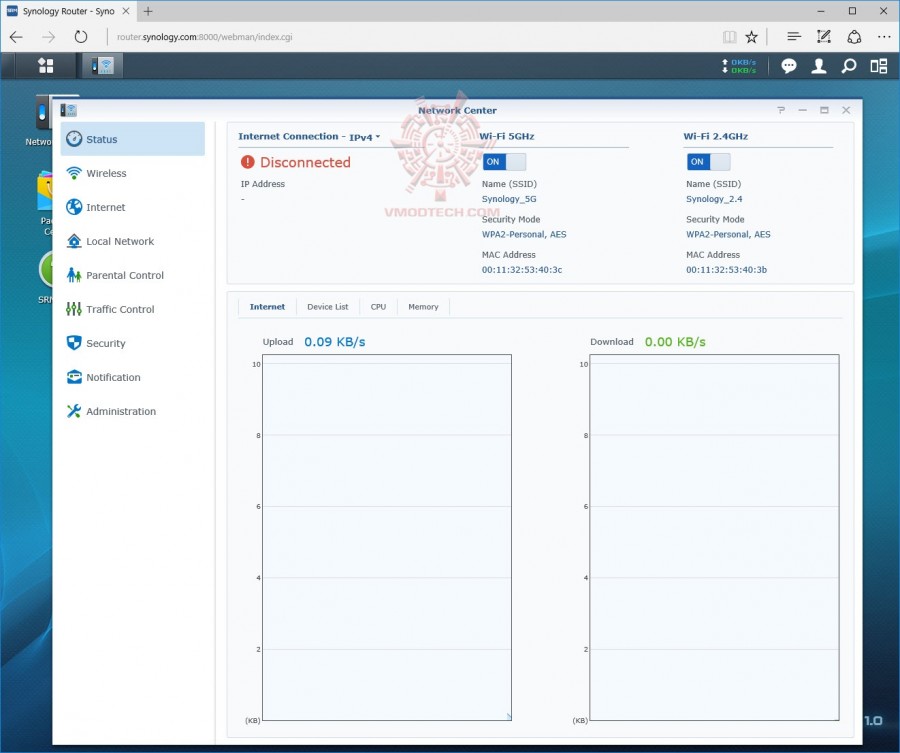Open browser reading view book icon
This screenshot has height=753, width=900.
coord(730,37)
